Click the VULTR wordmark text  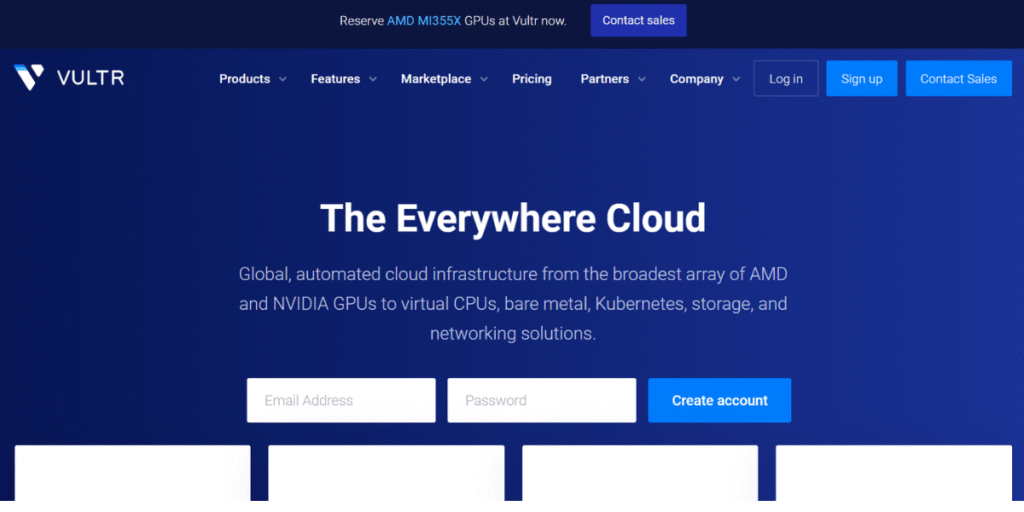[90, 78]
